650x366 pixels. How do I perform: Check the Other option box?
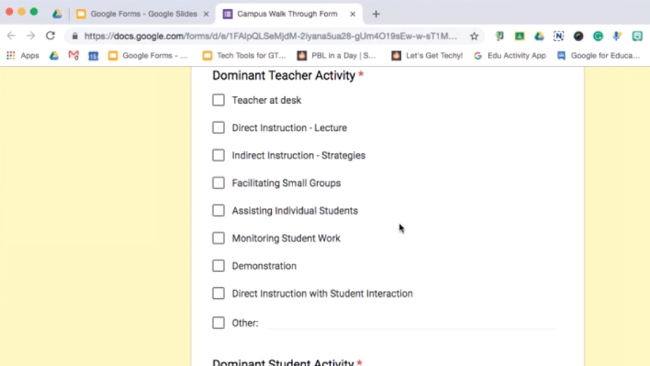(218, 322)
